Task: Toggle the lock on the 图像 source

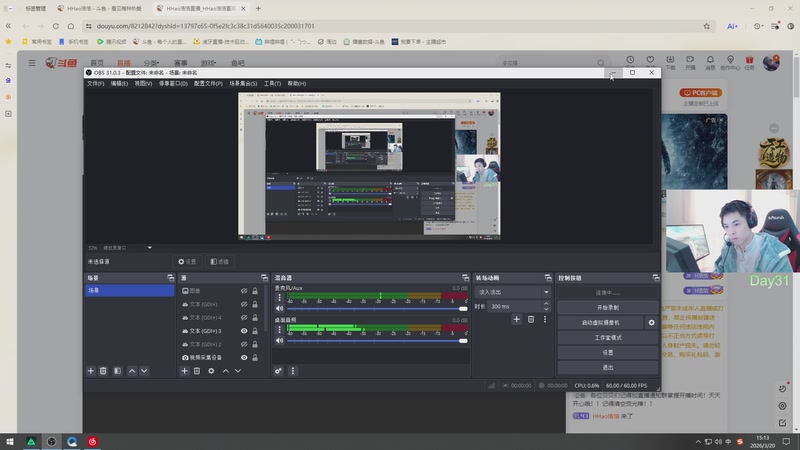Action: [x=257, y=291]
